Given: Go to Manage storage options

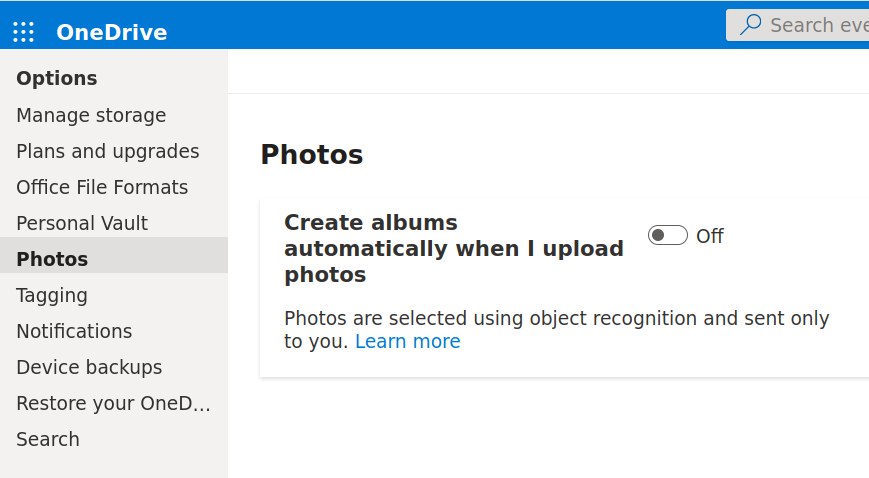Looking at the screenshot, I should (91, 116).
